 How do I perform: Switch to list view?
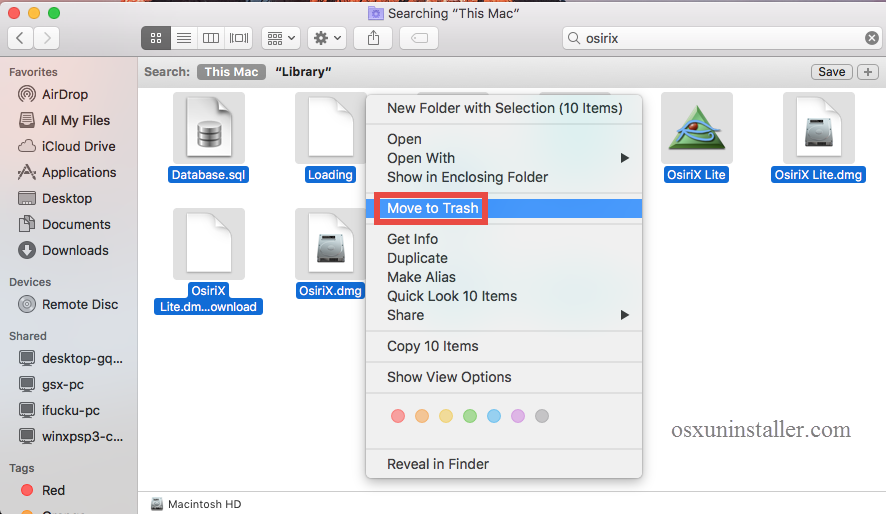[x=184, y=38]
